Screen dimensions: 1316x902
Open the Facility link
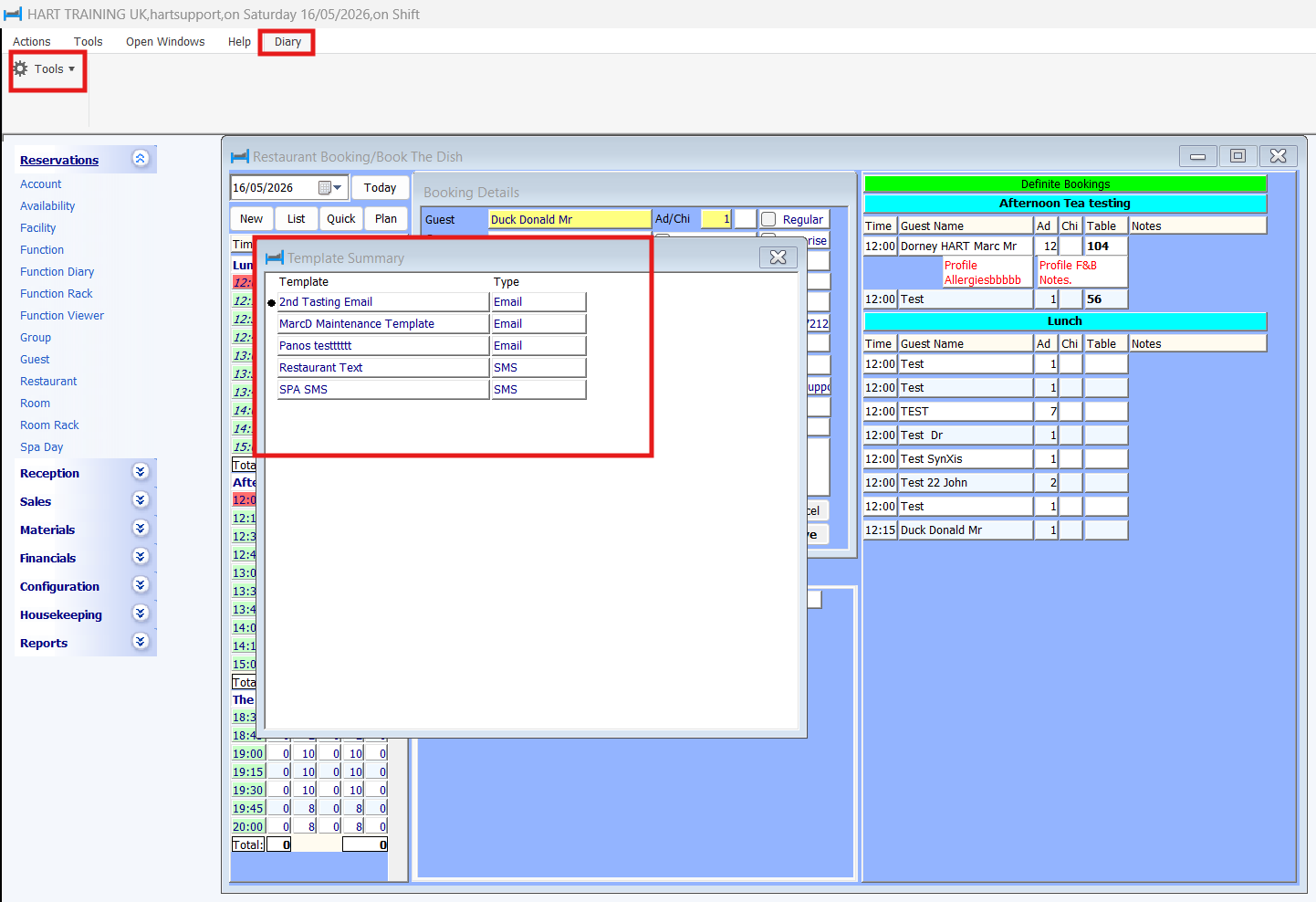tap(38, 228)
